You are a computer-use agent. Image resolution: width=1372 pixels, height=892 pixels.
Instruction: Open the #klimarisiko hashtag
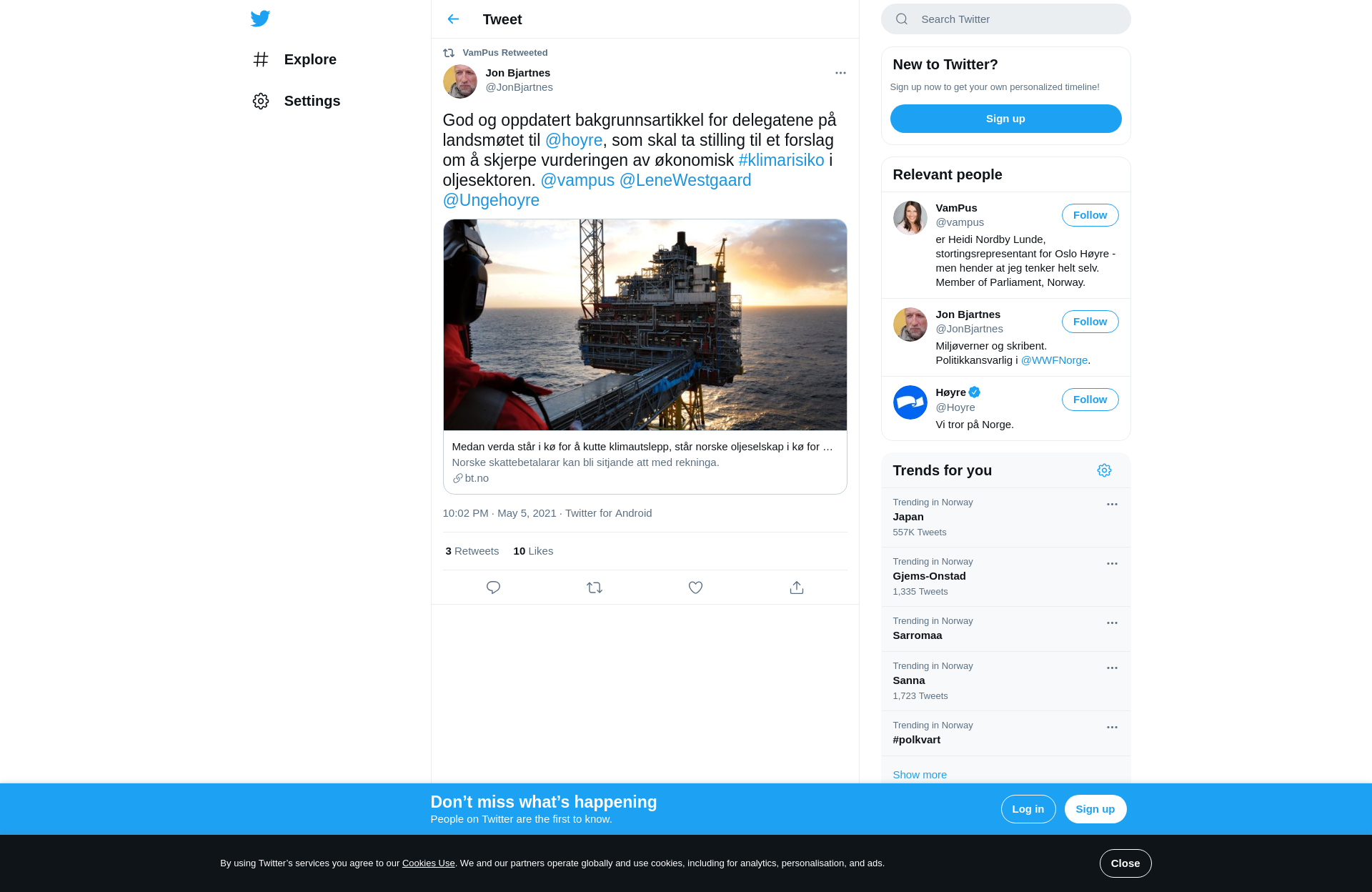[x=781, y=160]
